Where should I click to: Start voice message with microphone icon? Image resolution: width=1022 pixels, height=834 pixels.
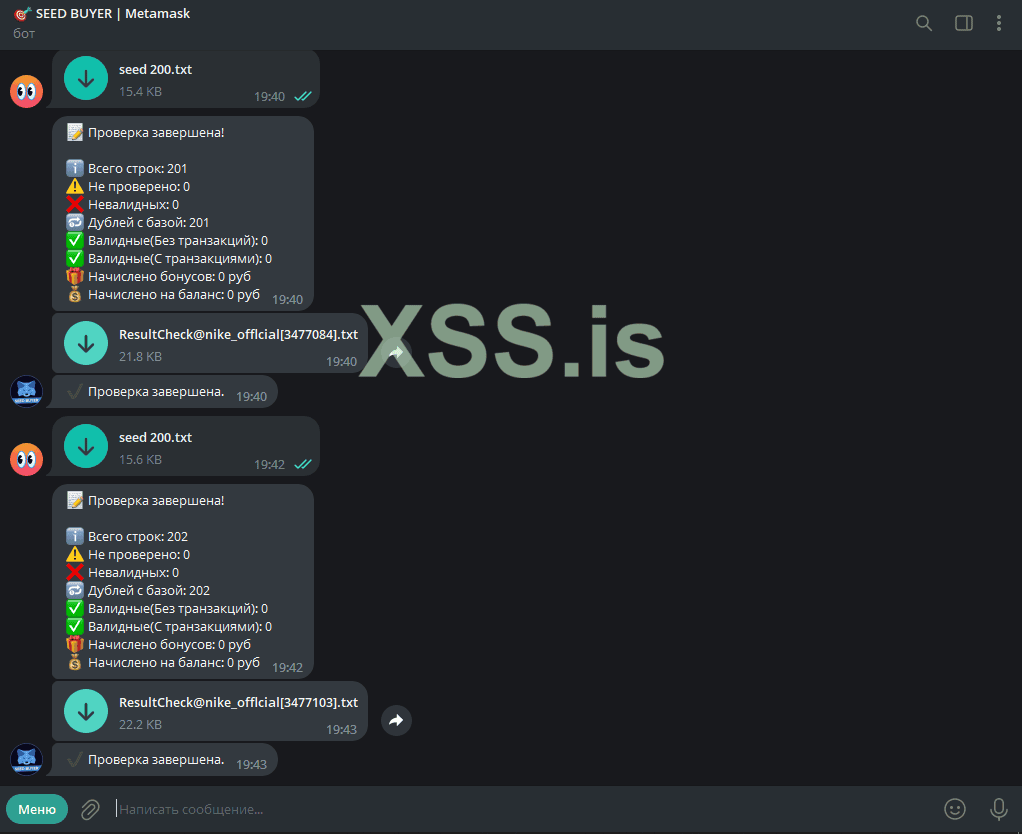coord(999,809)
